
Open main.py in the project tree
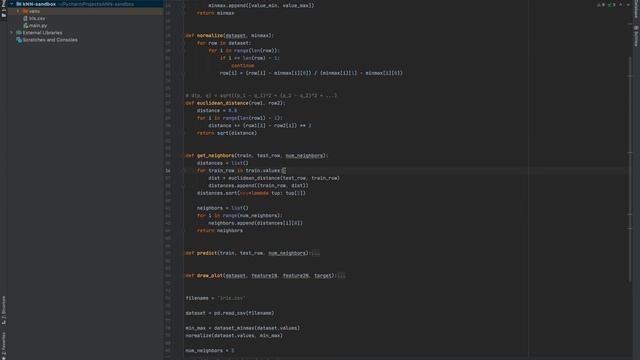coord(38,26)
